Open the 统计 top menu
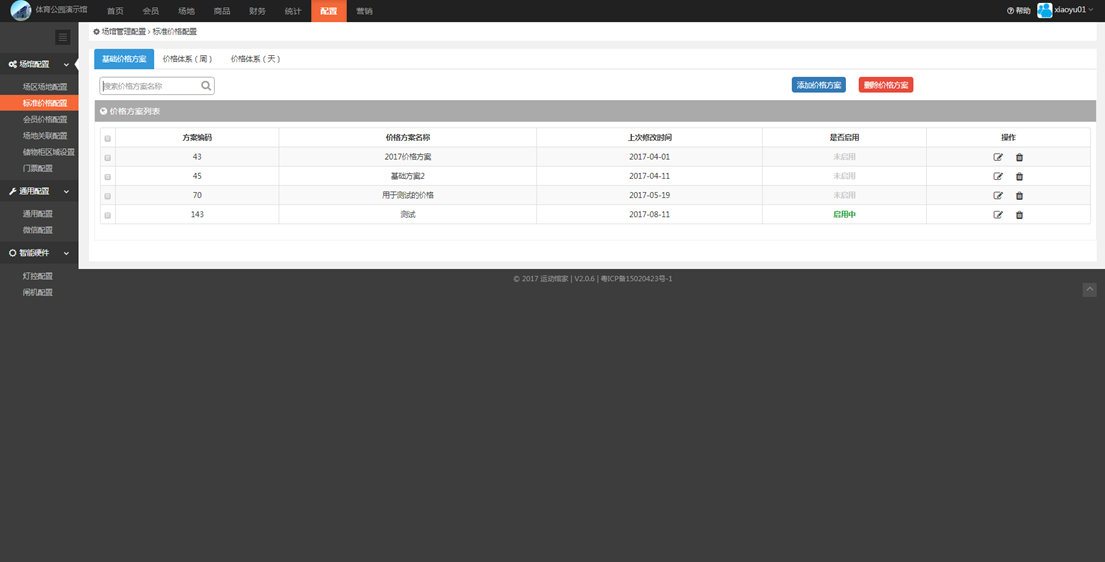Screen dimensions: 1105x562 (x=293, y=11)
